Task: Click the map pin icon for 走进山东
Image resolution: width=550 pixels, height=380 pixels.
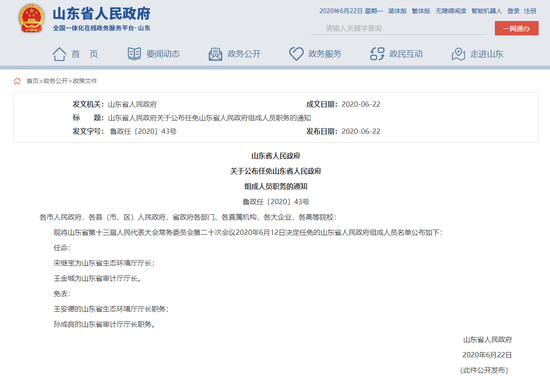Action: tap(458, 54)
